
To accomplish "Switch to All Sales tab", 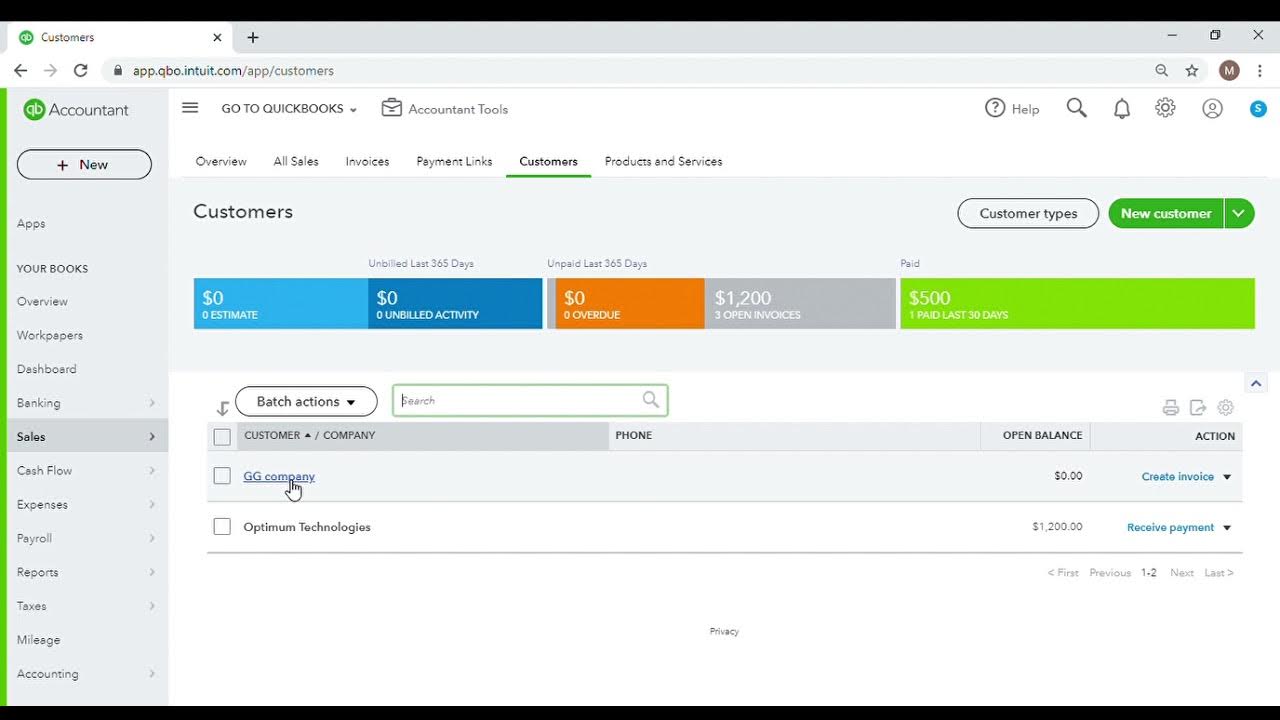I will 296,161.
